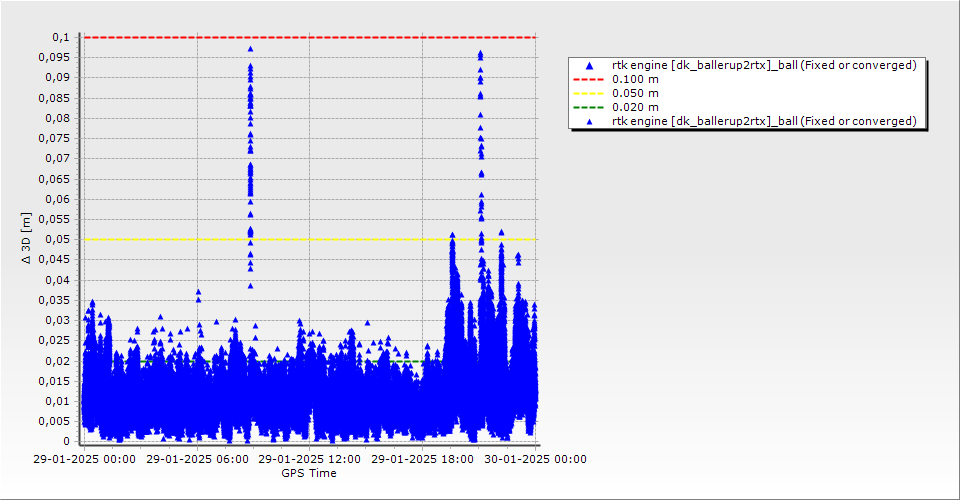Click the 29-01-2025 18:00 axis label
Viewport: 960px width, 500px height.
click(x=422, y=459)
